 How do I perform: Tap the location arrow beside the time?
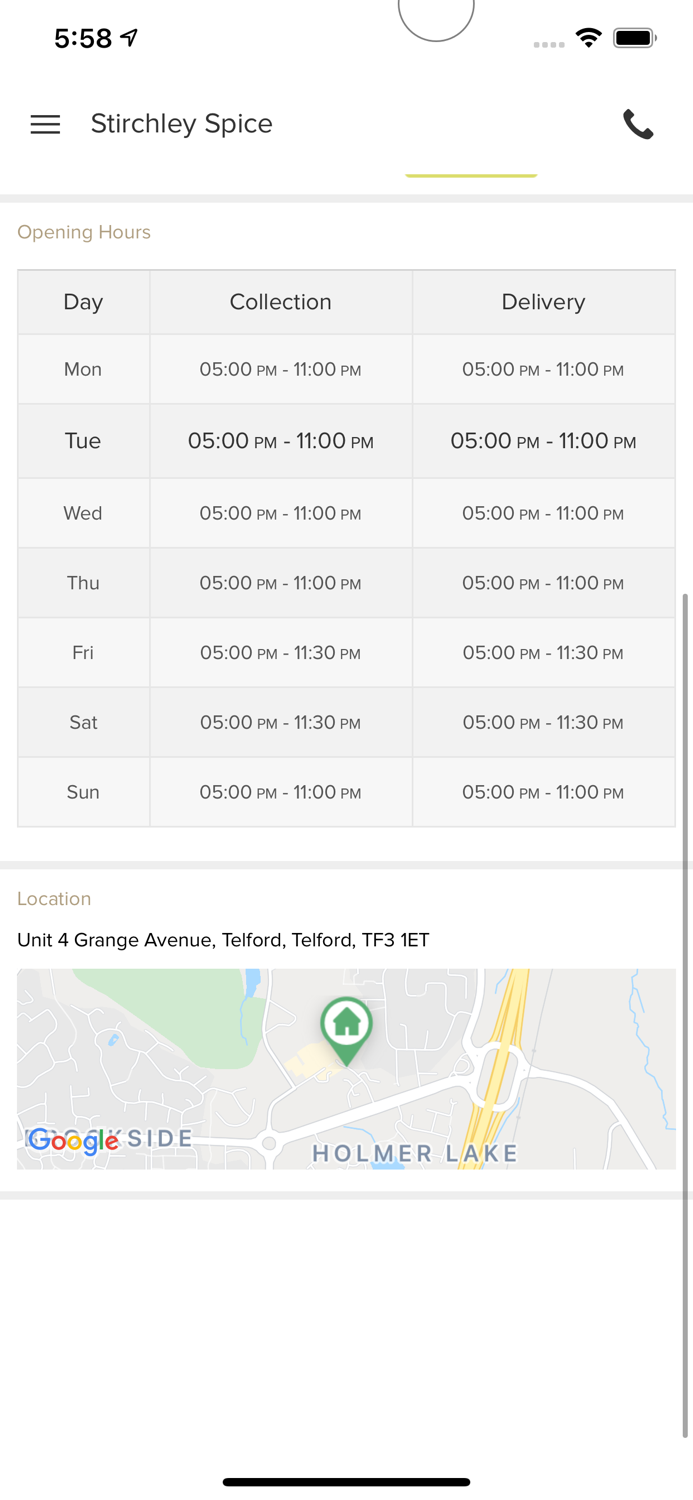[129, 38]
